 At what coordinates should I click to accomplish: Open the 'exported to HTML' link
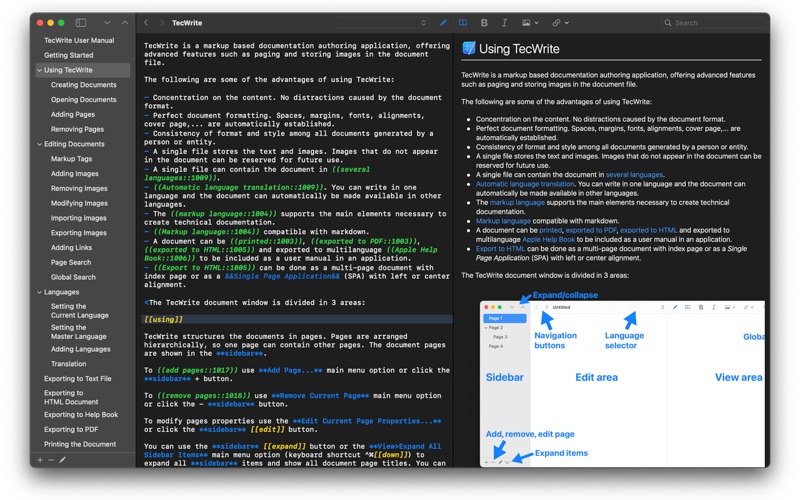point(648,230)
